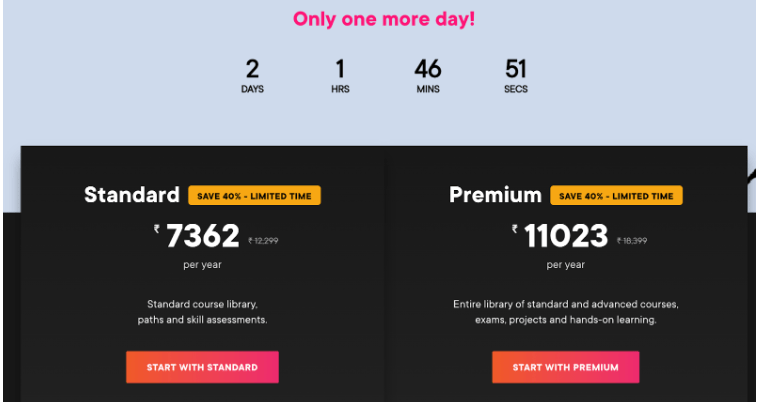Select the Standard plan heading

(132, 195)
